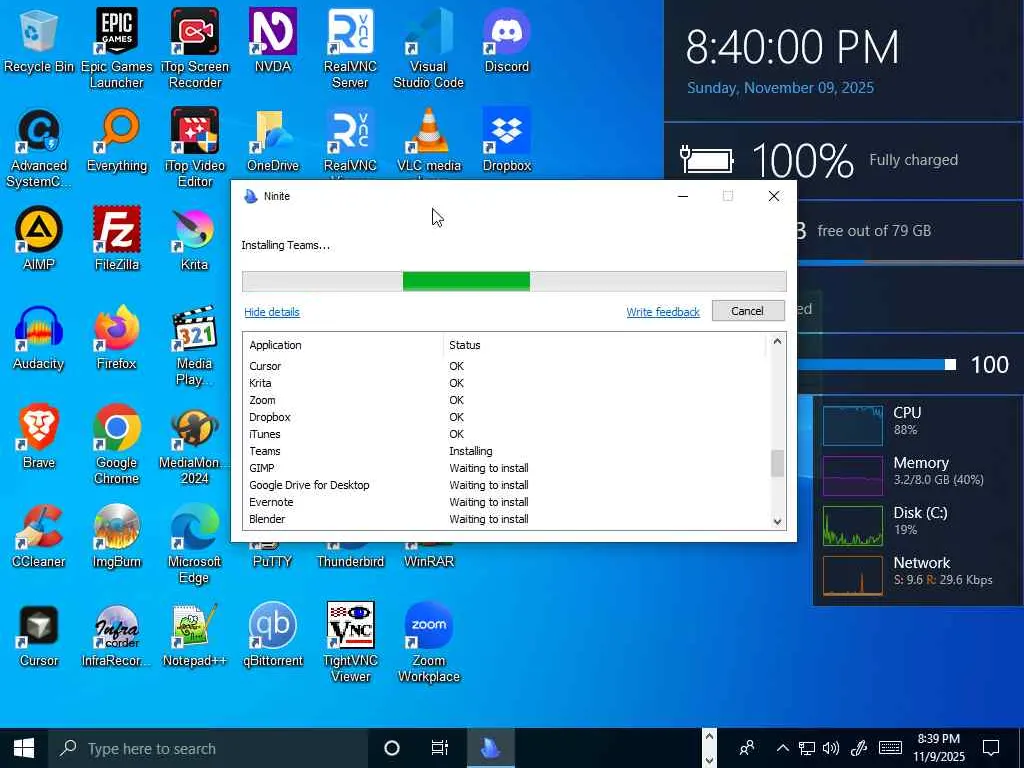Open the InfraRecorder shortcut
This screenshot has height=768, width=1024.
pyautogui.click(x=117, y=635)
